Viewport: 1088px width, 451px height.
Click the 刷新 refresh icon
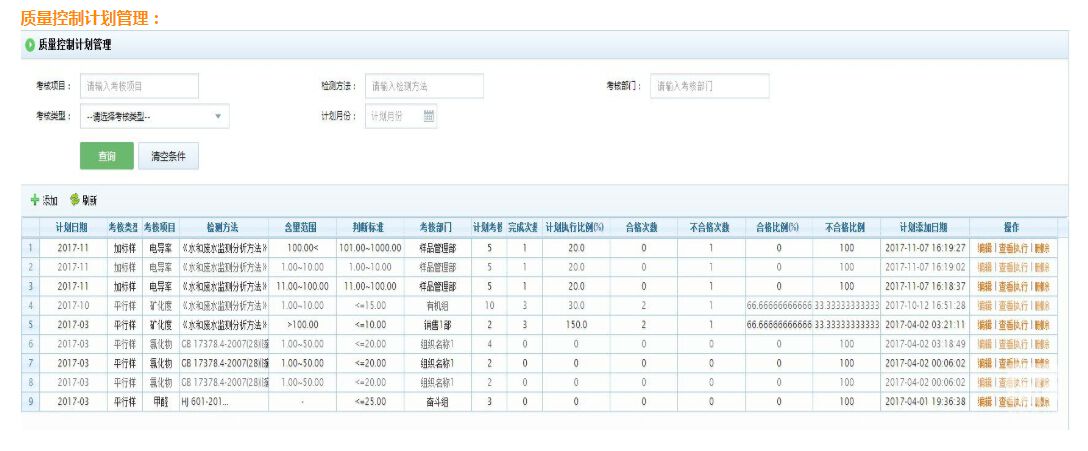pyautogui.click(x=74, y=201)
